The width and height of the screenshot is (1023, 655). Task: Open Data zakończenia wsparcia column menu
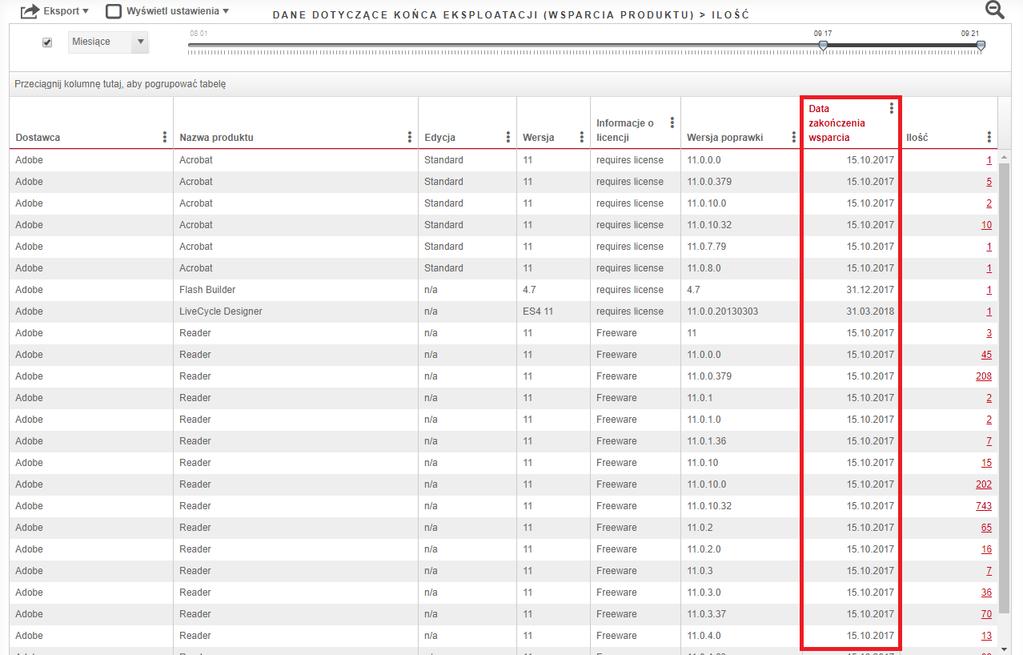(892, 108)
